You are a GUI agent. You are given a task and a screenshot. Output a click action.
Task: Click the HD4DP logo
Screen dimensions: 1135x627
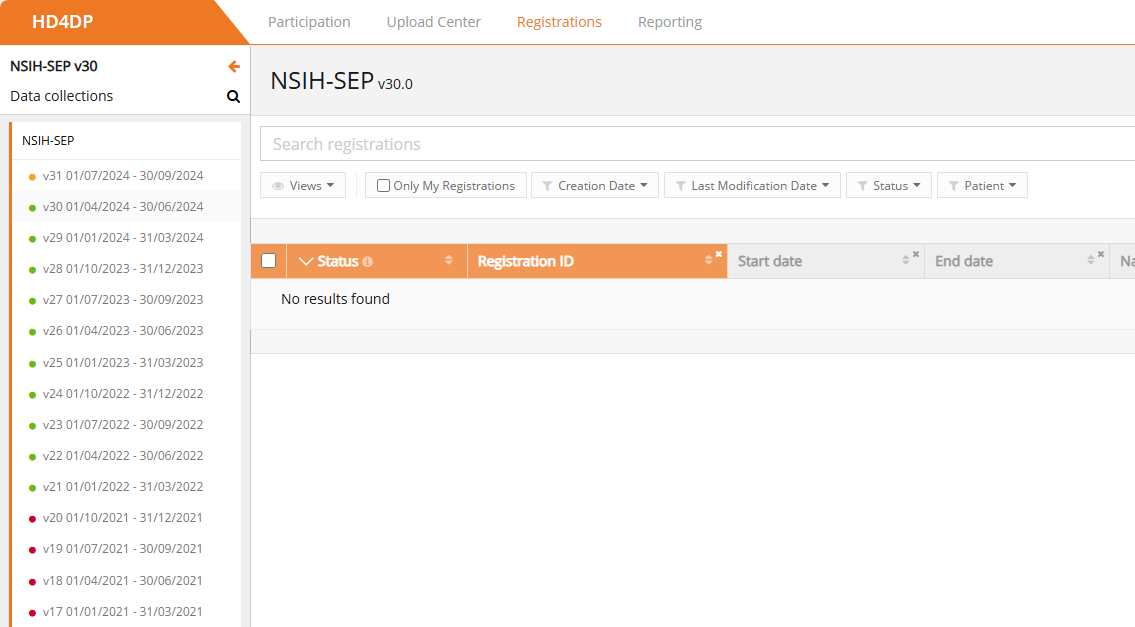pyautogui.click(x=62, y=22)
